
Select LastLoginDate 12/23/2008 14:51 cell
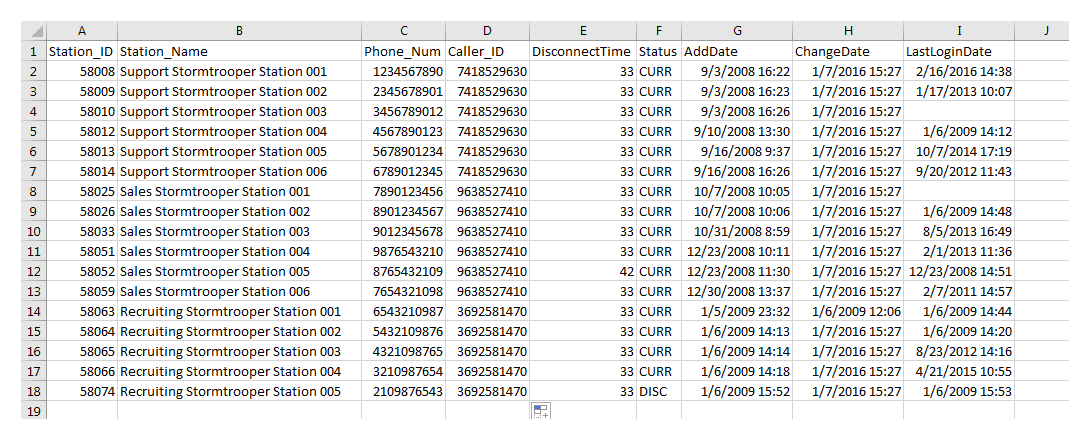[959, 272]
